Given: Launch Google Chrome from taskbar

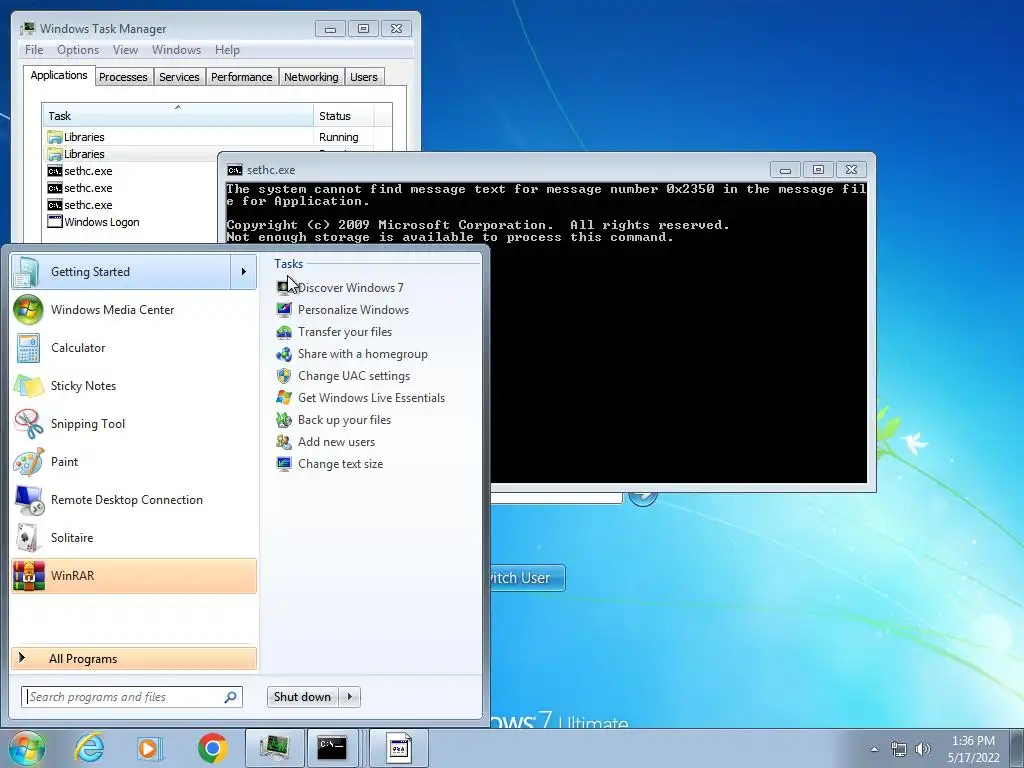Looking at the screenshot, I should tap(213, 748).
